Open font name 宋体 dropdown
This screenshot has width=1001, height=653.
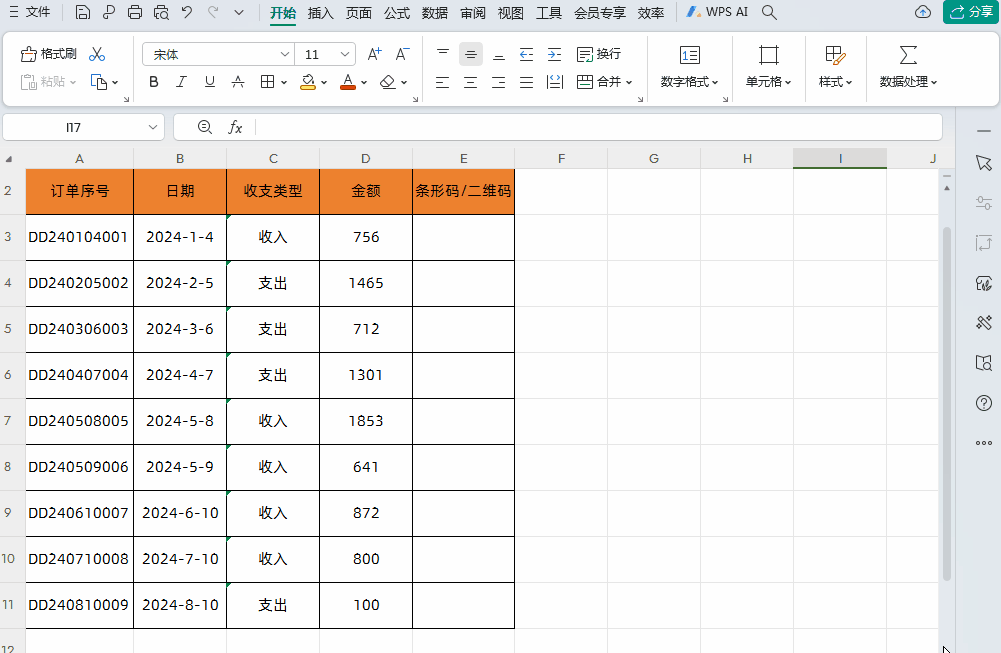tap(285, 54)
